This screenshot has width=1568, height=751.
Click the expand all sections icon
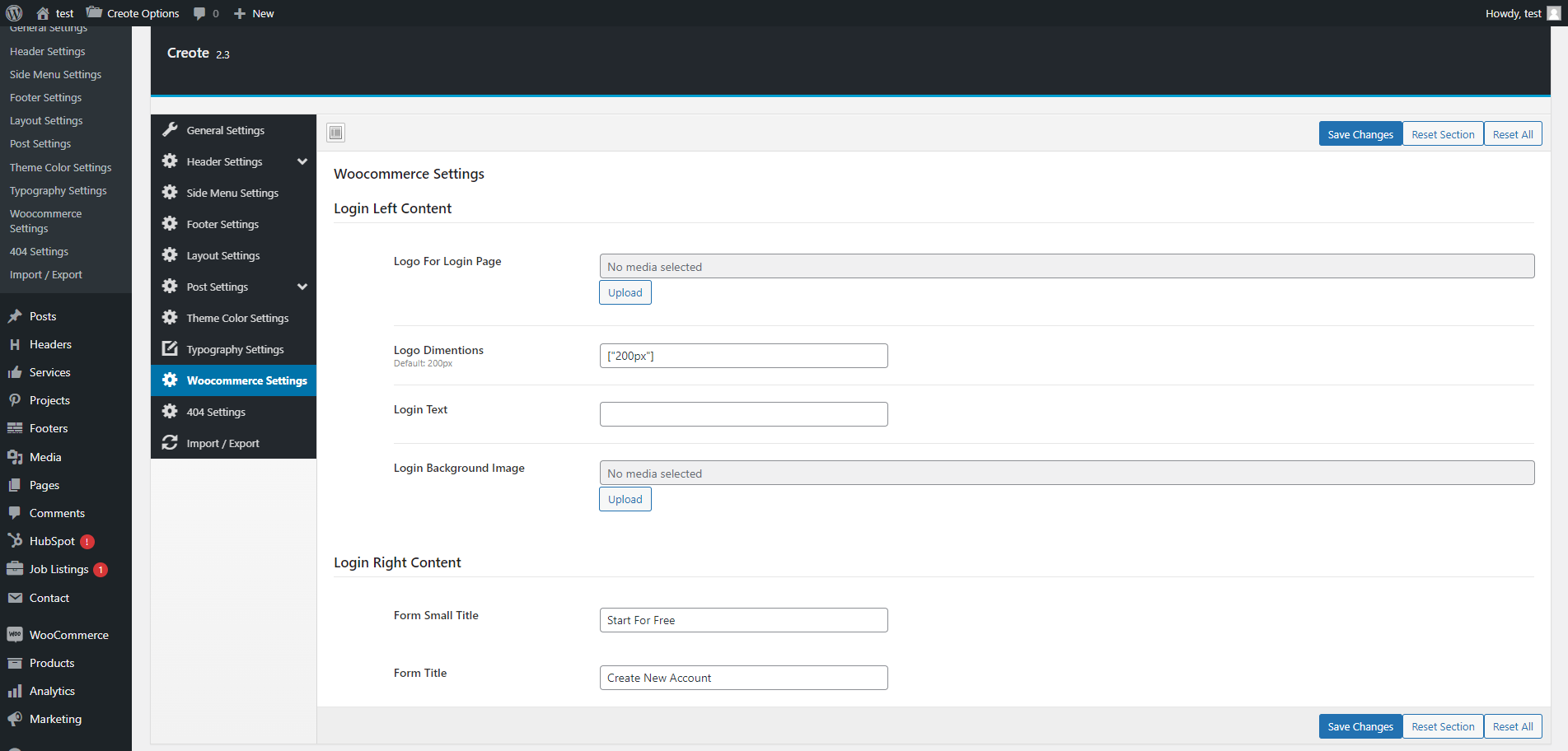coord(336,133)
